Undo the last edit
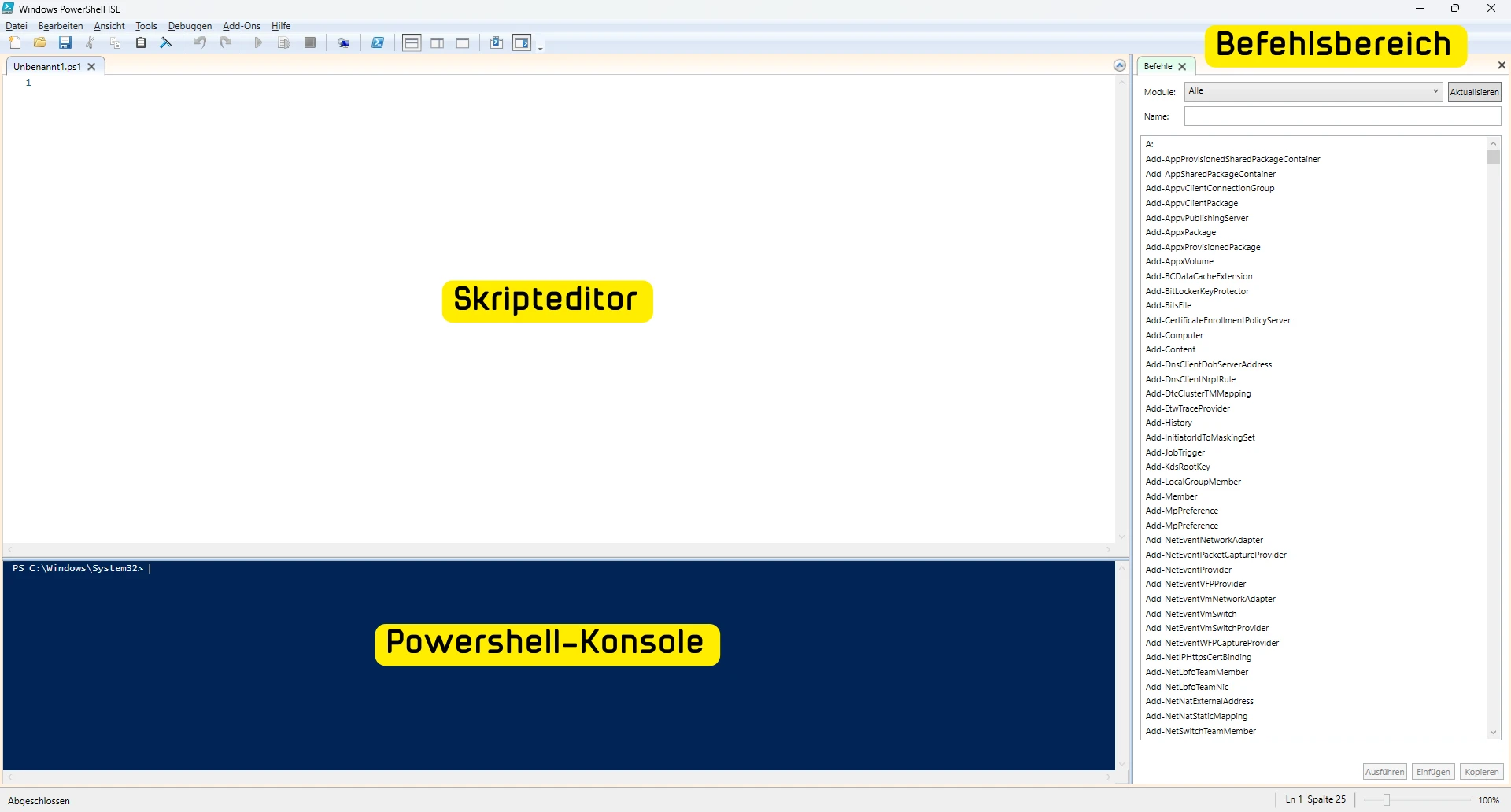This screenshot has height=812, width=1511. tap(200, 42)
